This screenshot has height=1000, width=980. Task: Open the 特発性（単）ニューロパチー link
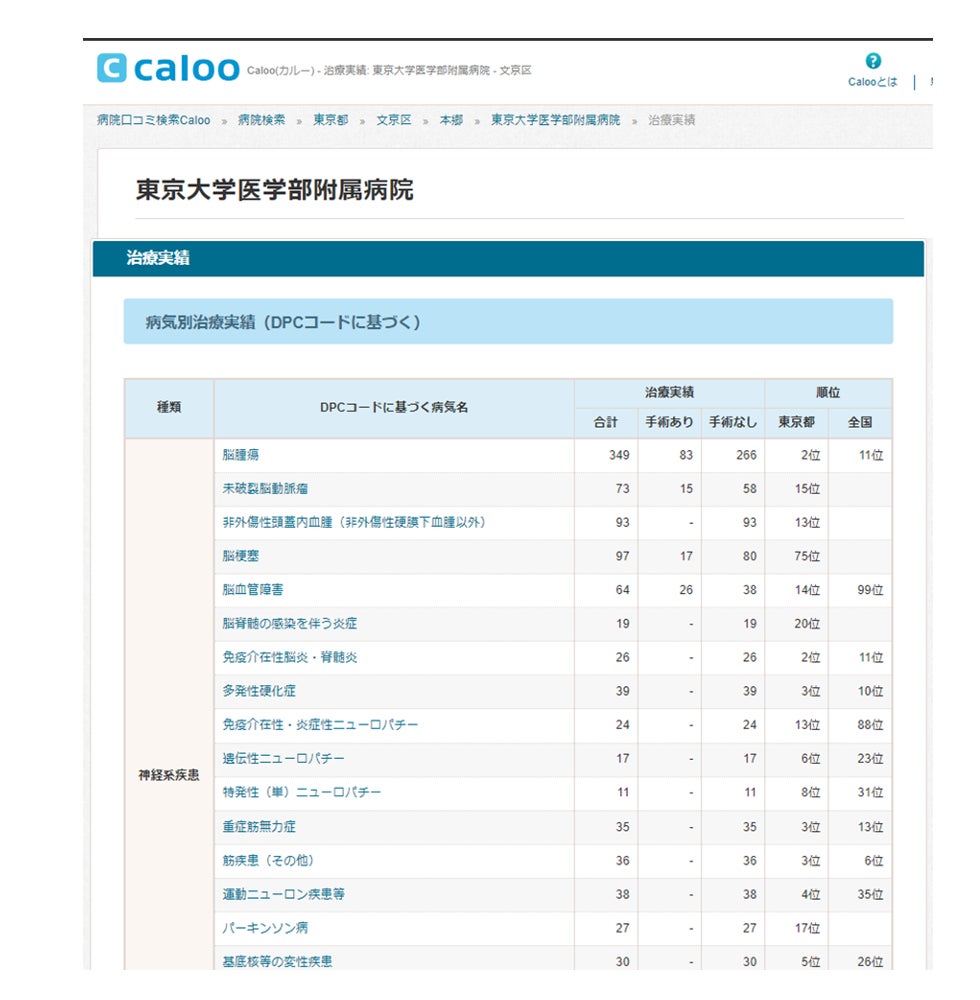pos(302,793)
